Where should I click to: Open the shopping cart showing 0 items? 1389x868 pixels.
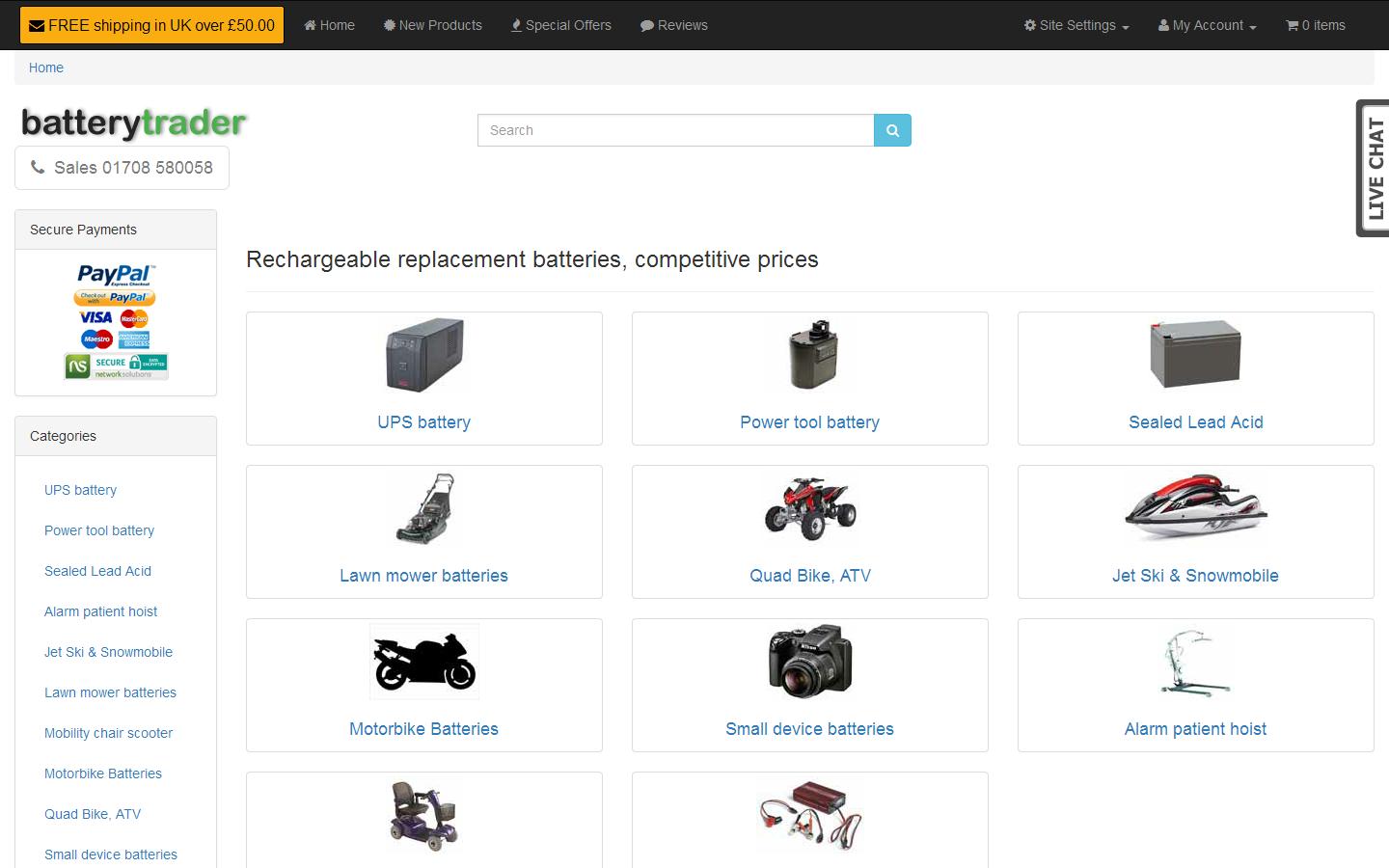[x=1315, y=25]
